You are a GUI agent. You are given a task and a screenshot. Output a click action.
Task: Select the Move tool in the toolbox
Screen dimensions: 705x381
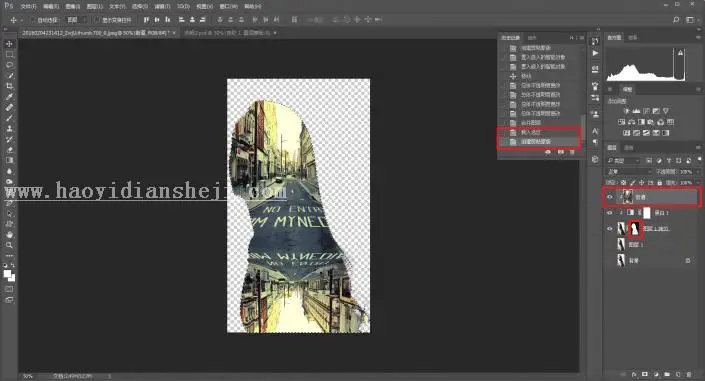(9, 44)
